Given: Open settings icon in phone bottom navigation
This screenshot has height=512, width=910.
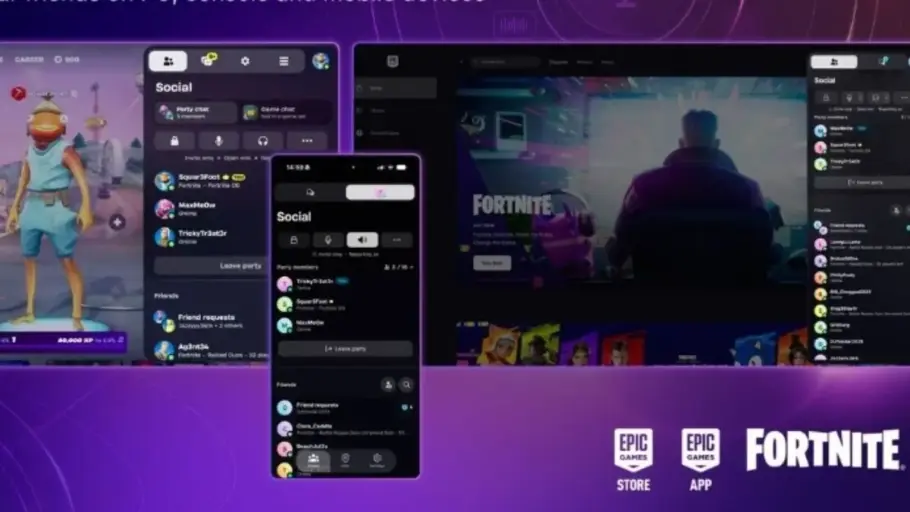Looking at the screenshot, I should tap(377, 460).
